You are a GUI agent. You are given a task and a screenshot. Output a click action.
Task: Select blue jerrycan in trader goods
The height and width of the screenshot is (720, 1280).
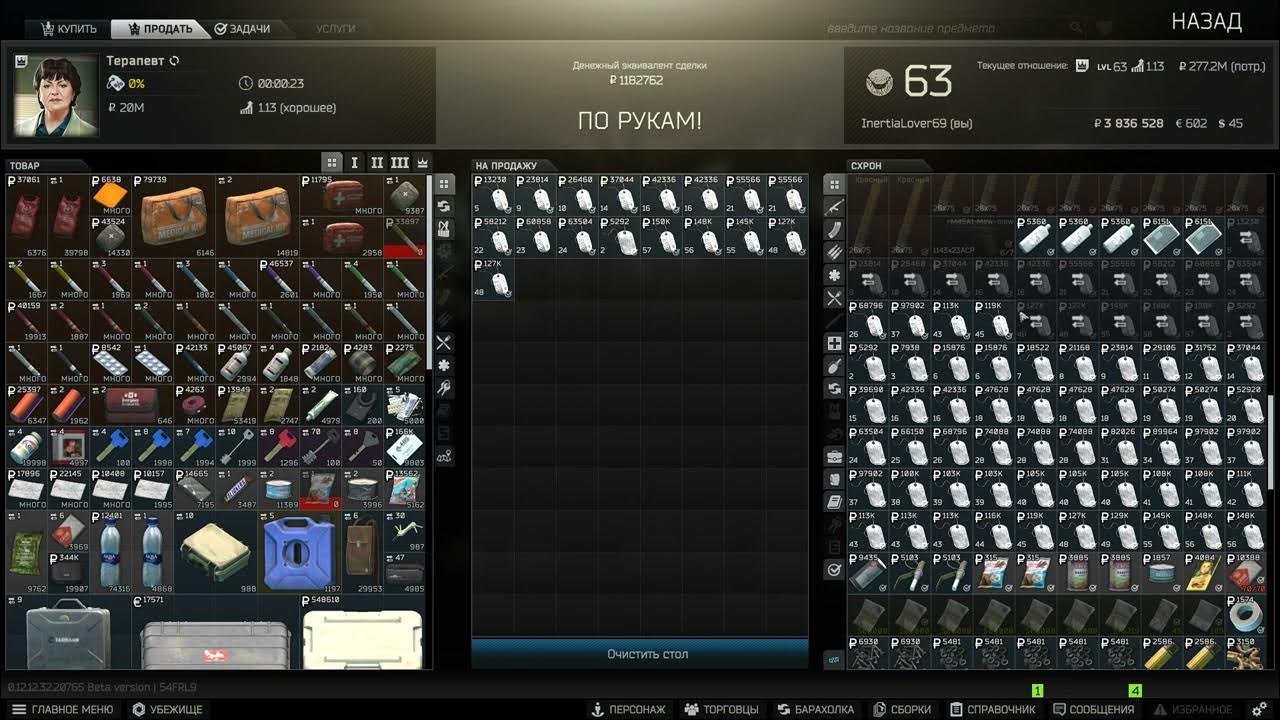click(x=299, y=553)
